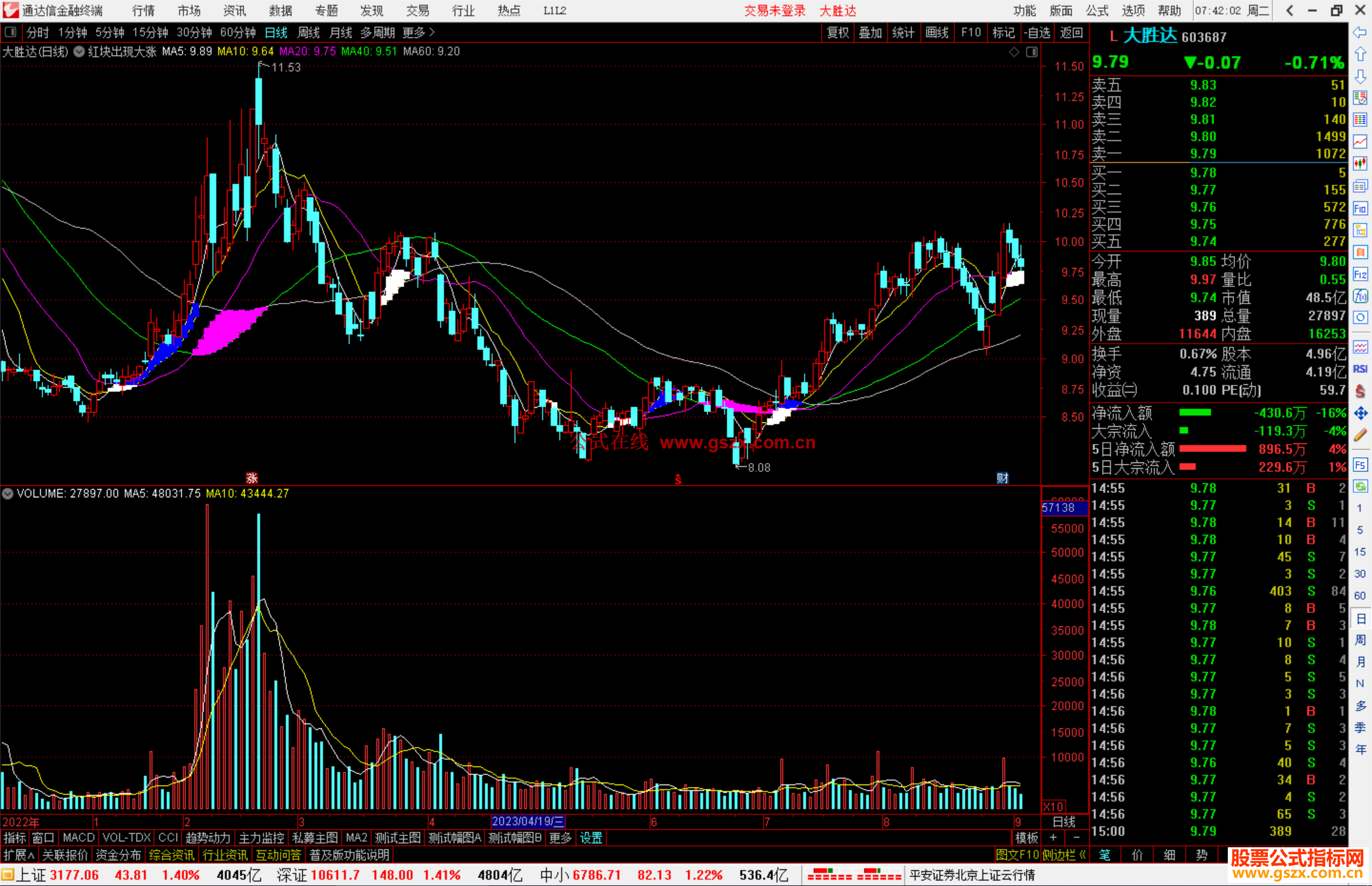The width and height of the screenshot is (1372, 886).
Task: Expand 扩展 panel at bottom left
Action: tap(19, 855)
